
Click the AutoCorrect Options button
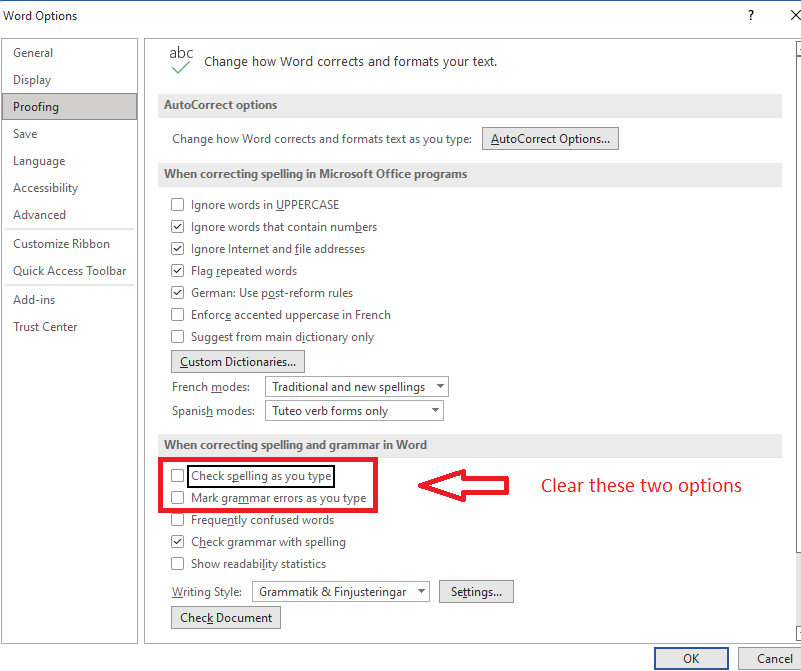[x=550, y=139]
